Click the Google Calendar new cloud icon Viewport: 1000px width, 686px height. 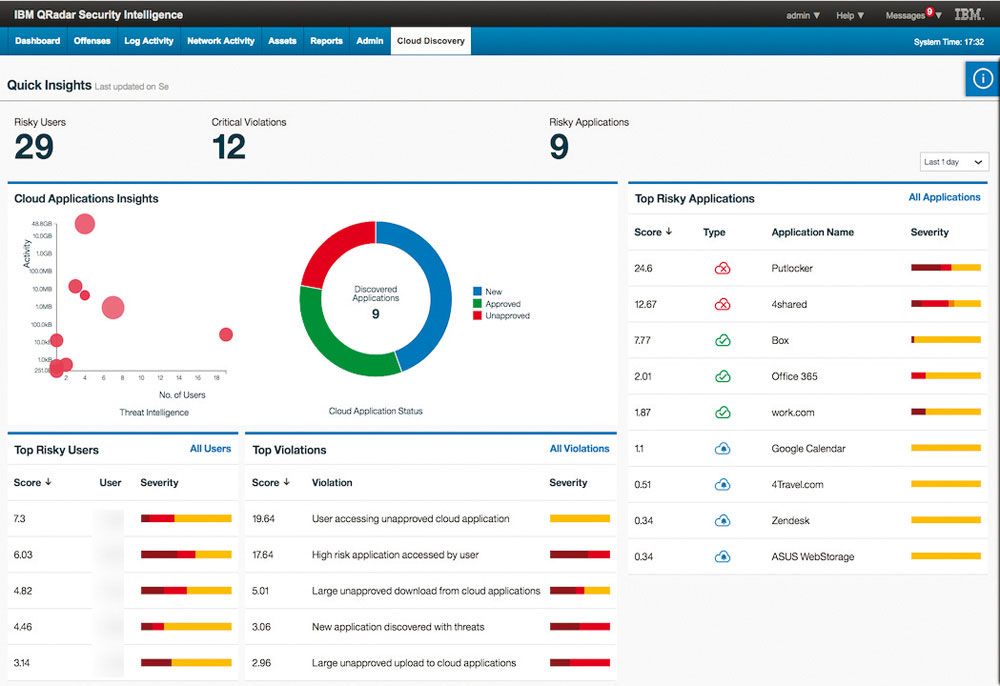click(x=722, y=449)
